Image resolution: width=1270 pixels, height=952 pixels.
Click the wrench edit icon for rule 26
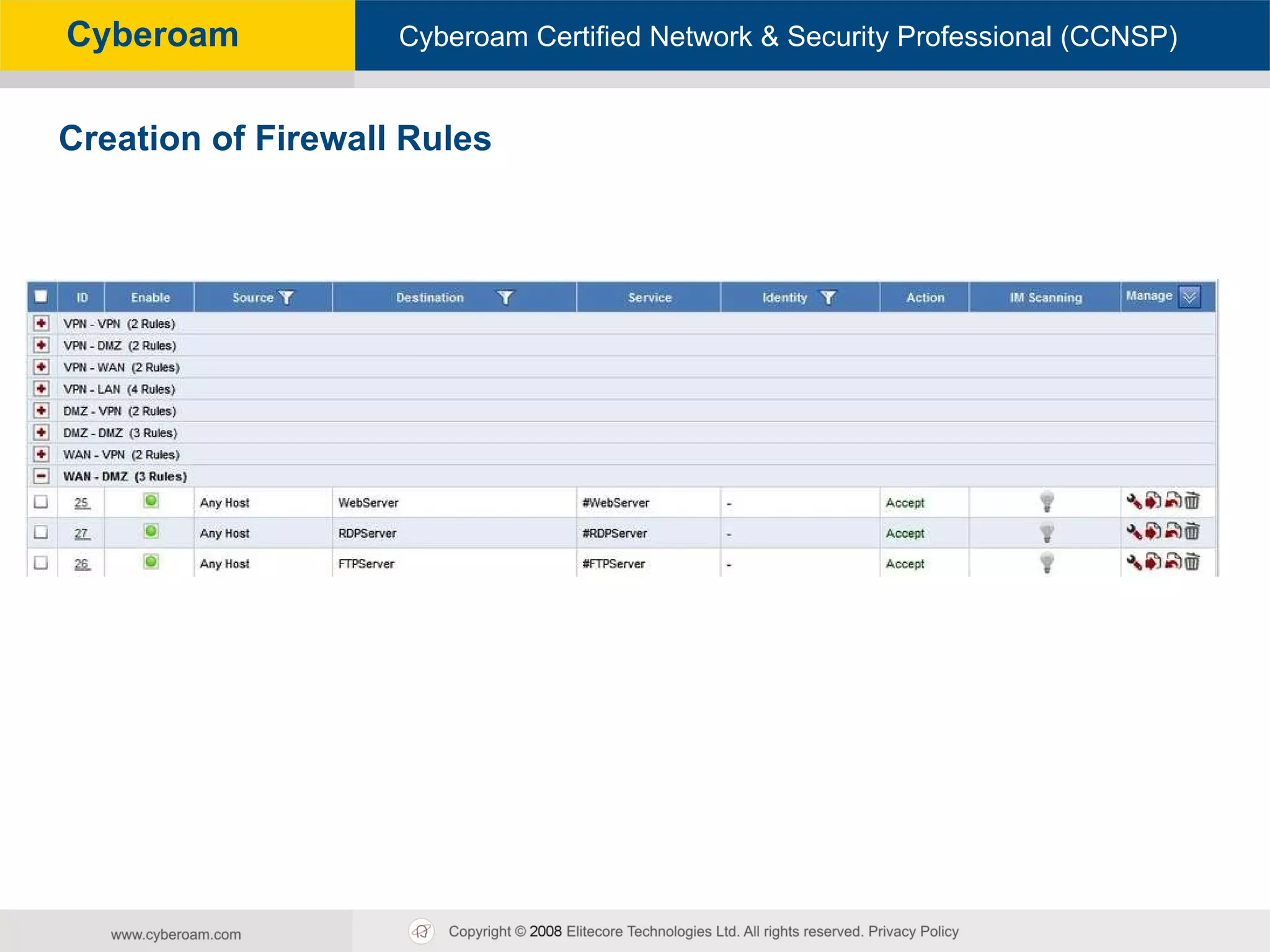[1134, 562]
